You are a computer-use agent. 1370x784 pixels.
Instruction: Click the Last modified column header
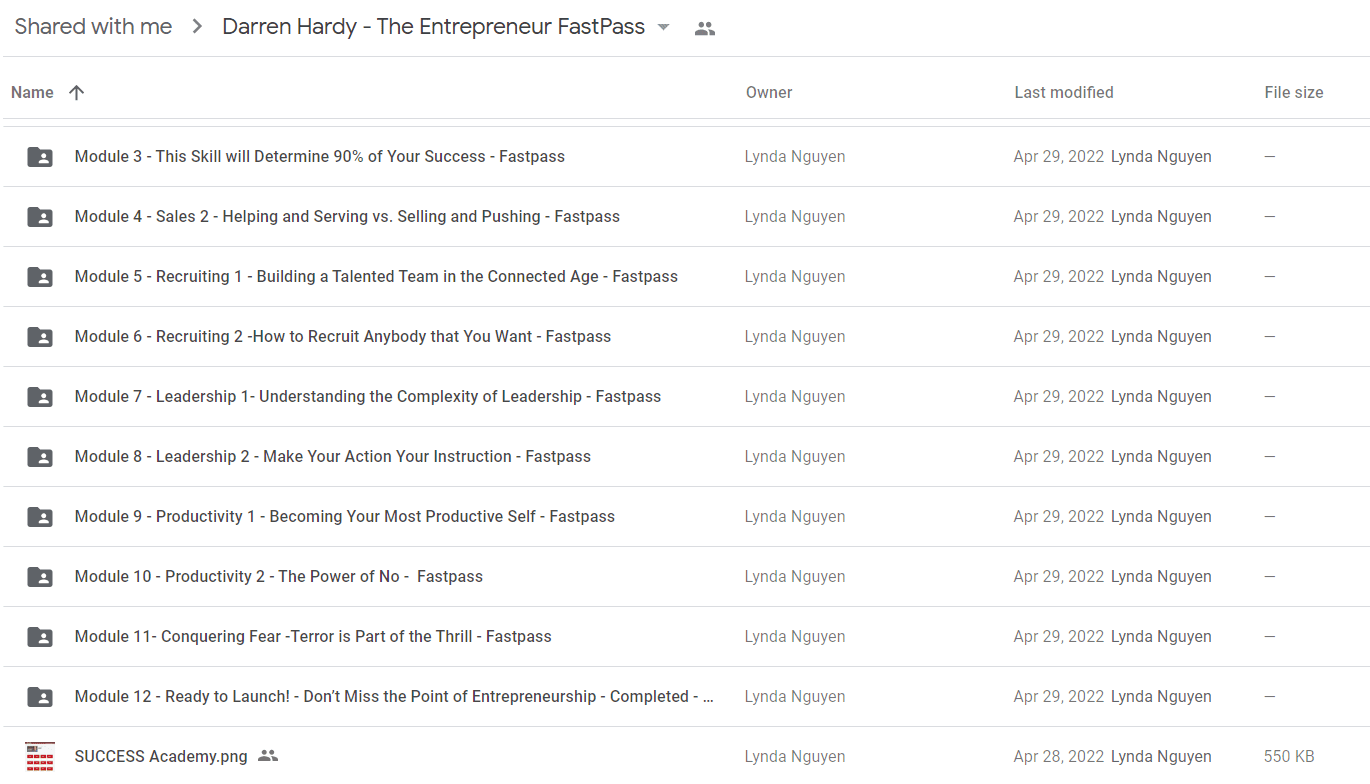point(1064,92)
